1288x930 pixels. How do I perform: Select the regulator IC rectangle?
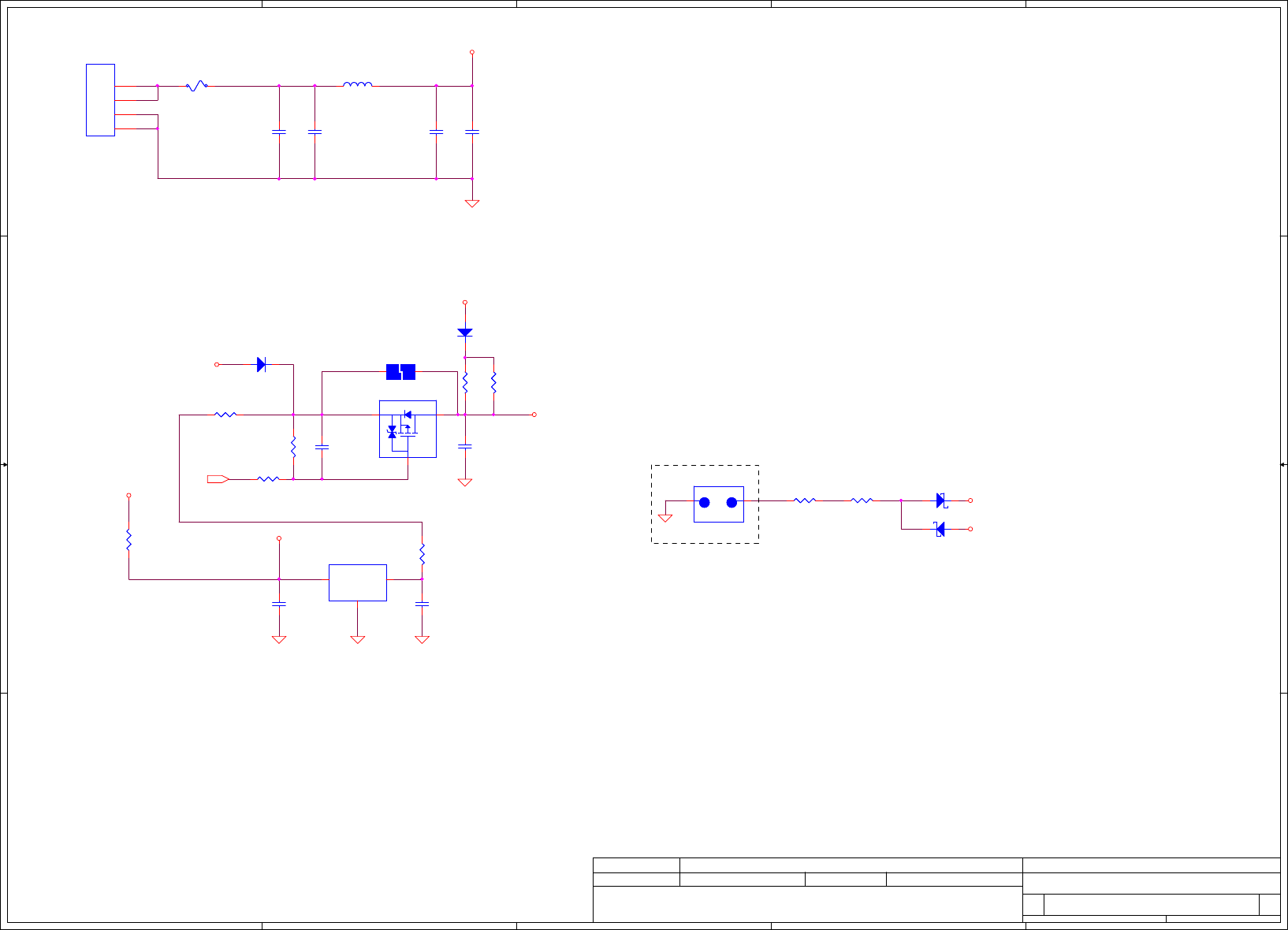(x=358, y=582)
